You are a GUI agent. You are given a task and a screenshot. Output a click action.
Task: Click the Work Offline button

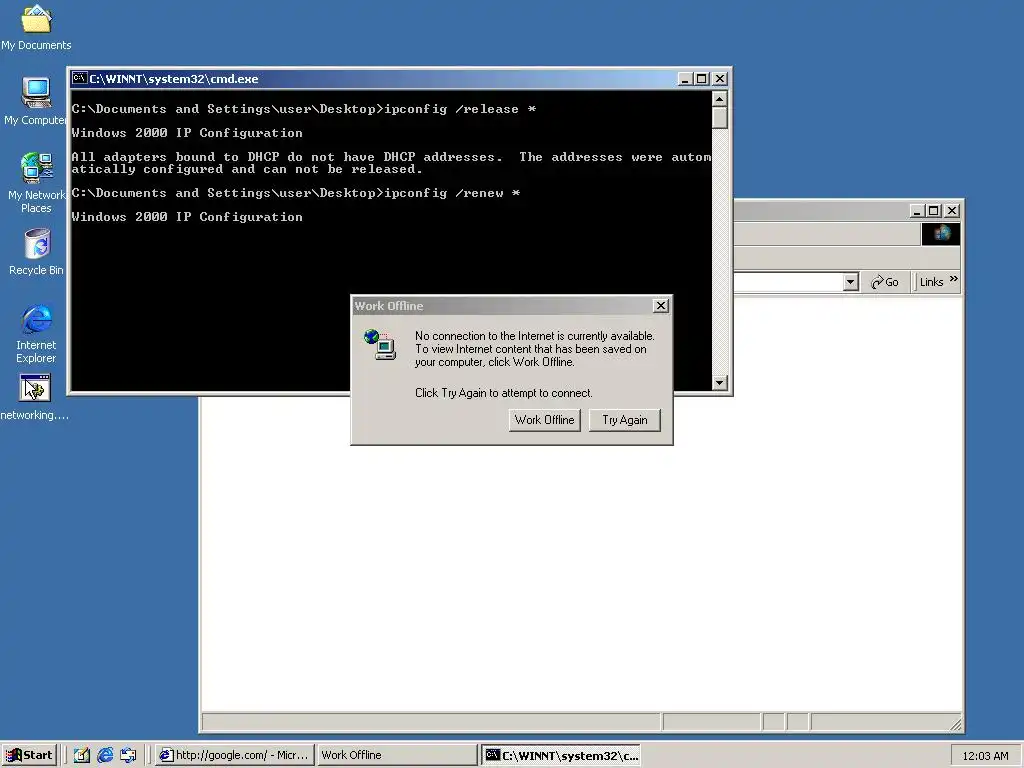(545, 420)
